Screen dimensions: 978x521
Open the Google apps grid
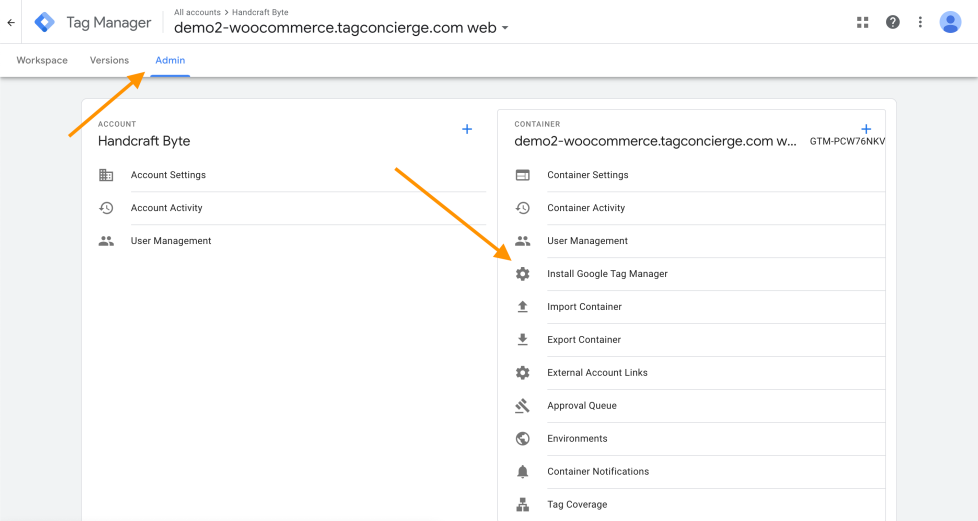coord(863,22)
